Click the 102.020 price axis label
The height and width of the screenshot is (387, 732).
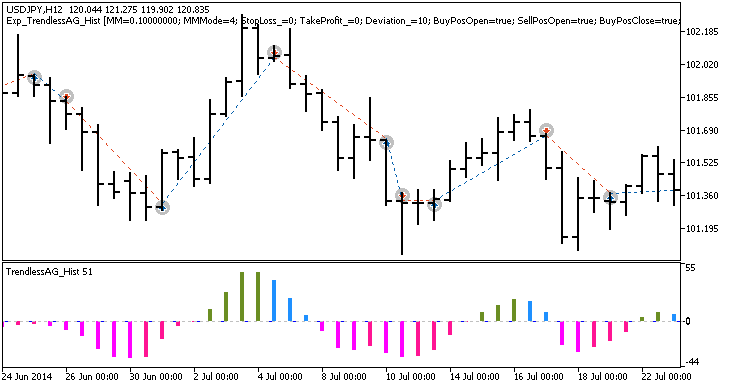(x=702, y=64)
